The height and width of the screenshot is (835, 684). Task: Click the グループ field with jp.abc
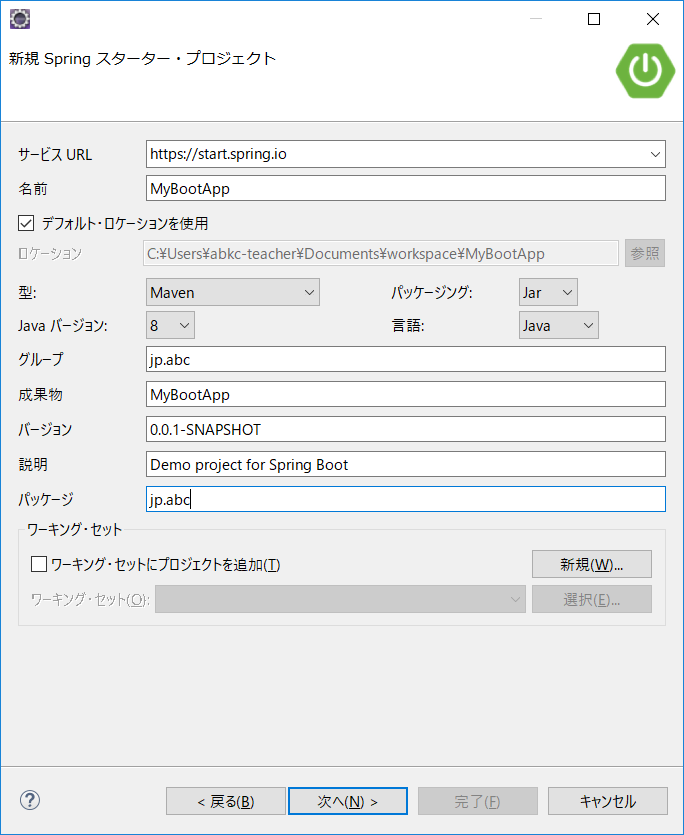405,360
